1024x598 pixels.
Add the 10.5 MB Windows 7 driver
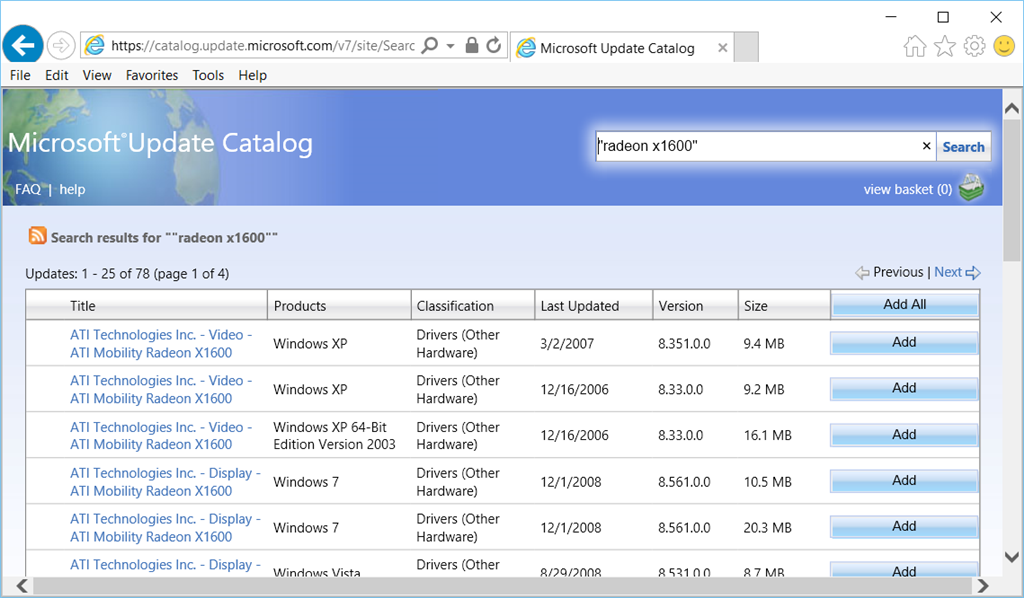click(904, 480)
